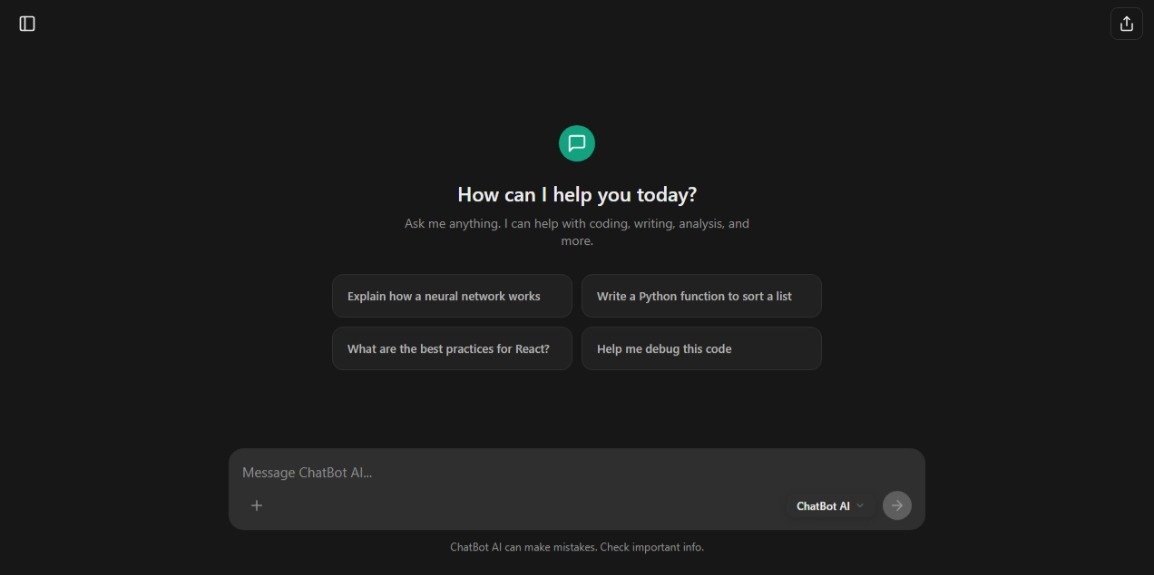The width and height of the screenshot is (1154, 575).
Task: Click the plus attach icon
Action: point(257,505)
